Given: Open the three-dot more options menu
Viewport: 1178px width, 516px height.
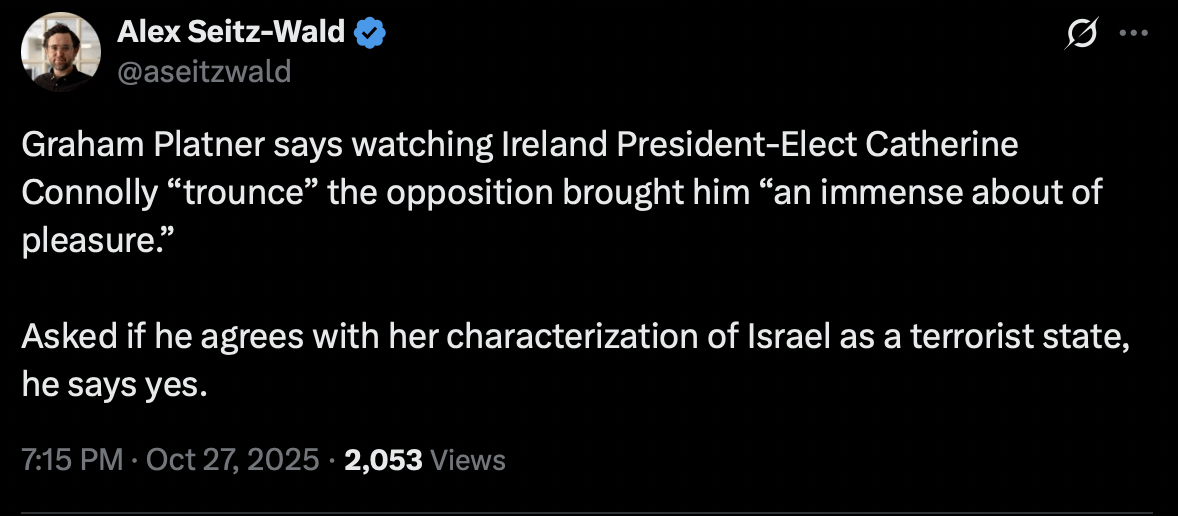Looking at the screenshot, I should pyautogui.click(x=1134, y=33).
